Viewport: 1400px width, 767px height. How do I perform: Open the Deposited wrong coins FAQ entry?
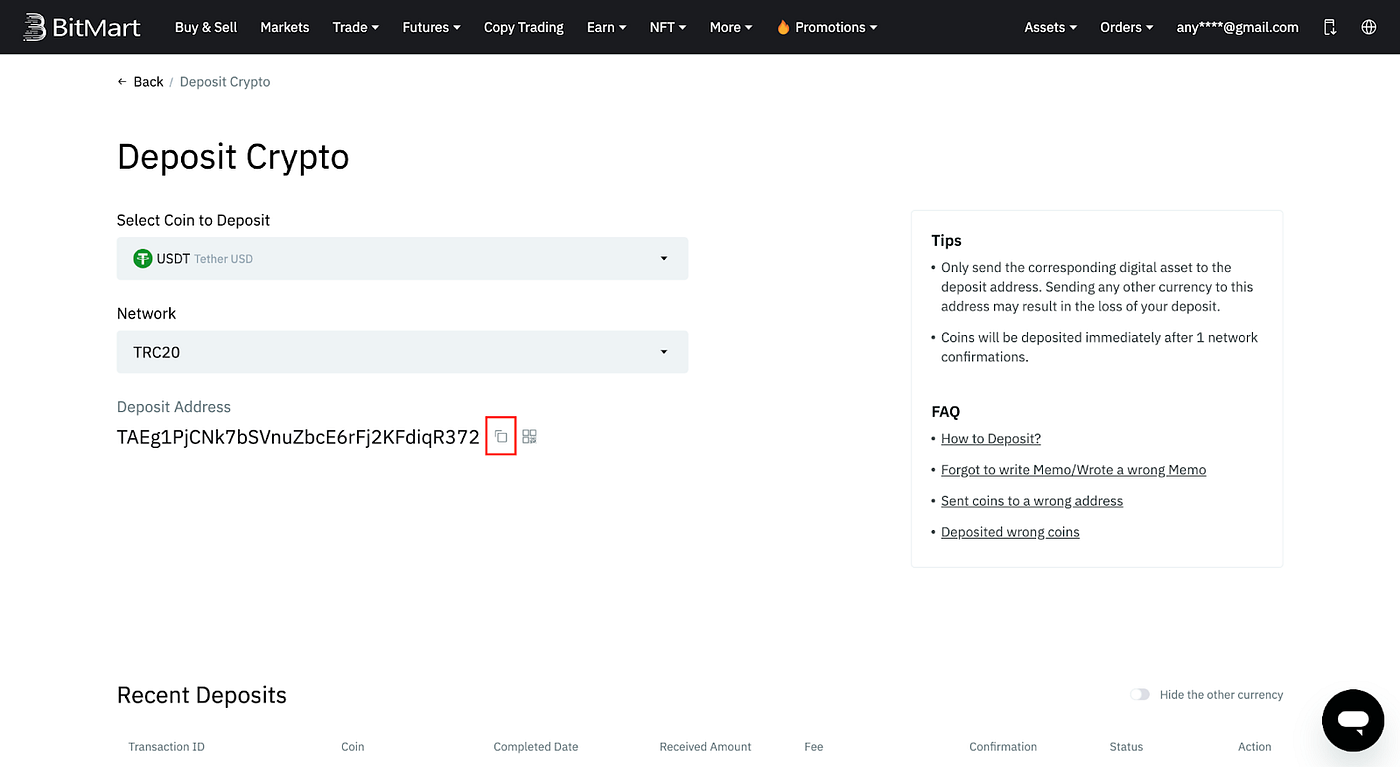coord(1010,531)
